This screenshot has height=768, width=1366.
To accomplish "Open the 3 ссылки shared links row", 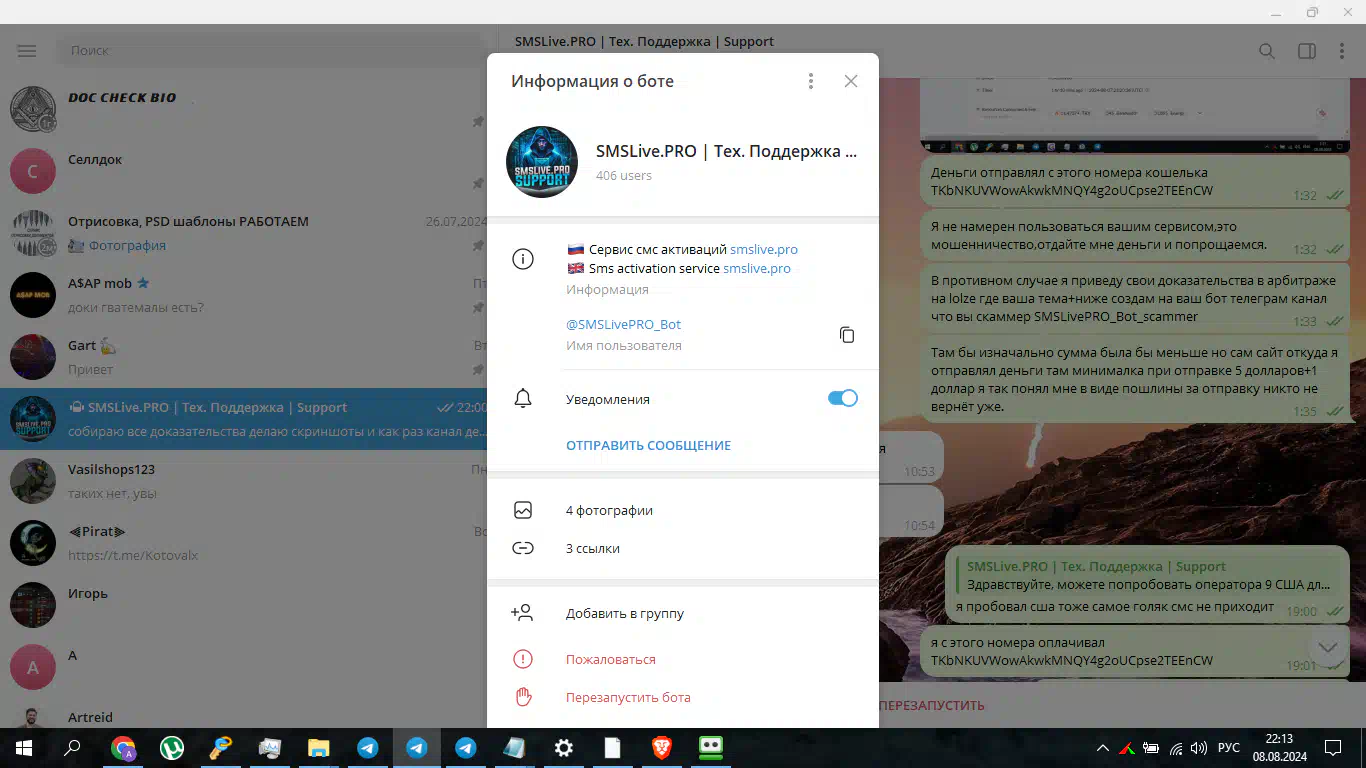I will coord(683,548).
